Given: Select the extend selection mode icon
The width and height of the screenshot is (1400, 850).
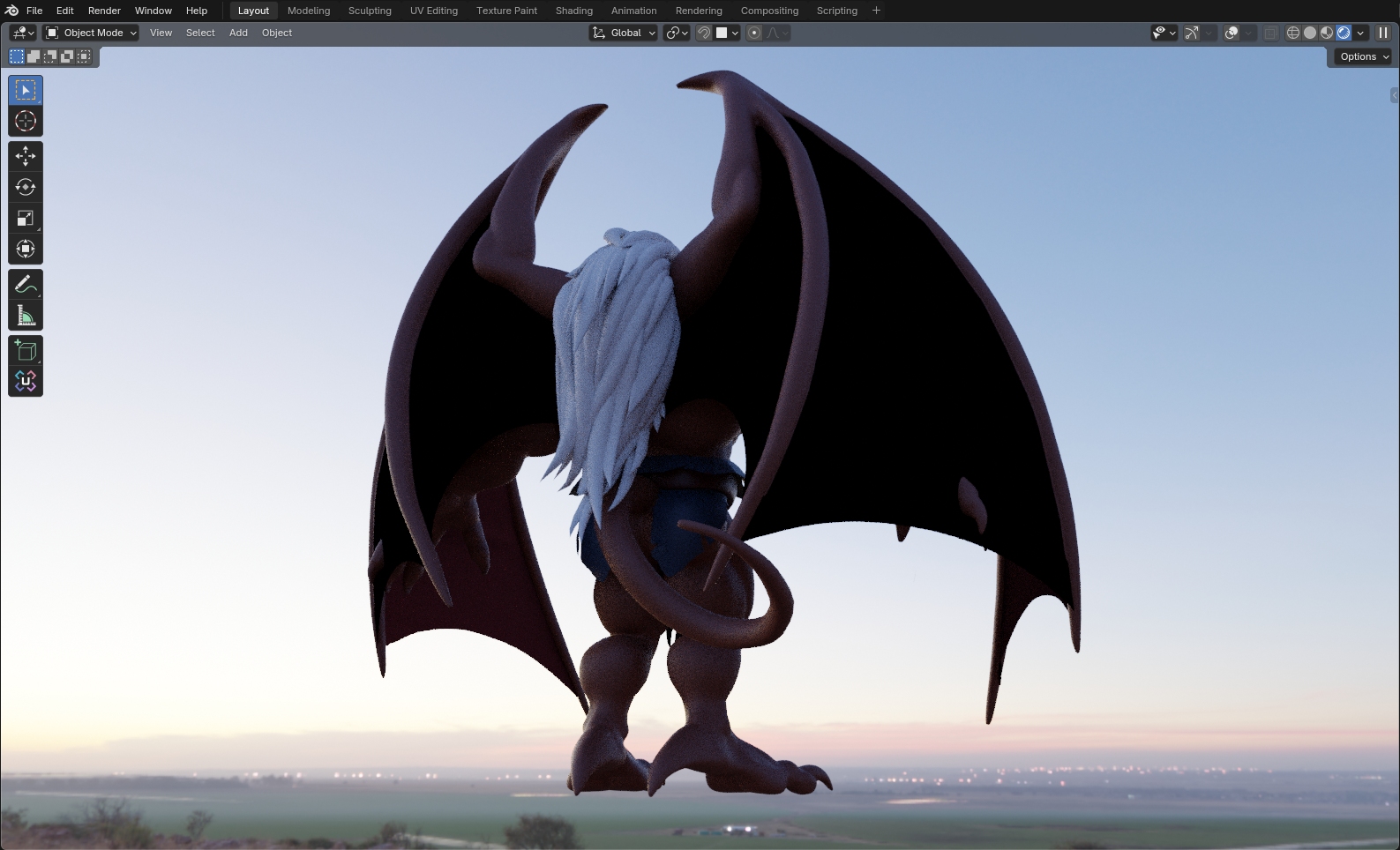Looking at the screenshot, I should 34,56.
